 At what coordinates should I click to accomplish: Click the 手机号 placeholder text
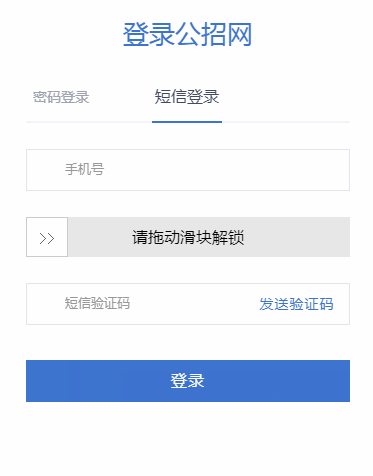tap(84, 169)
